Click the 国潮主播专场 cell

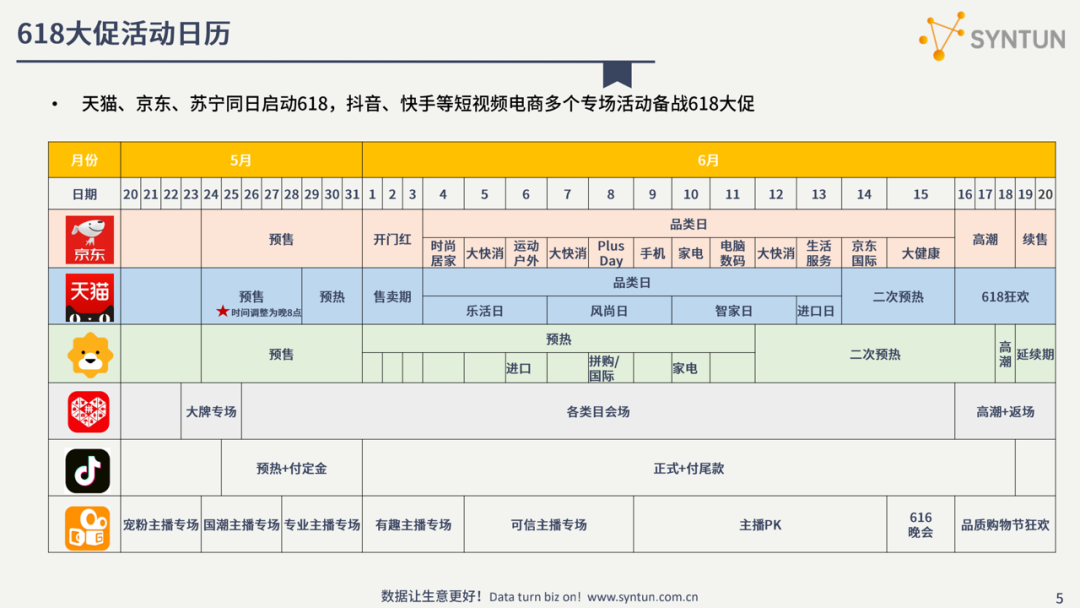pos(242,525)
